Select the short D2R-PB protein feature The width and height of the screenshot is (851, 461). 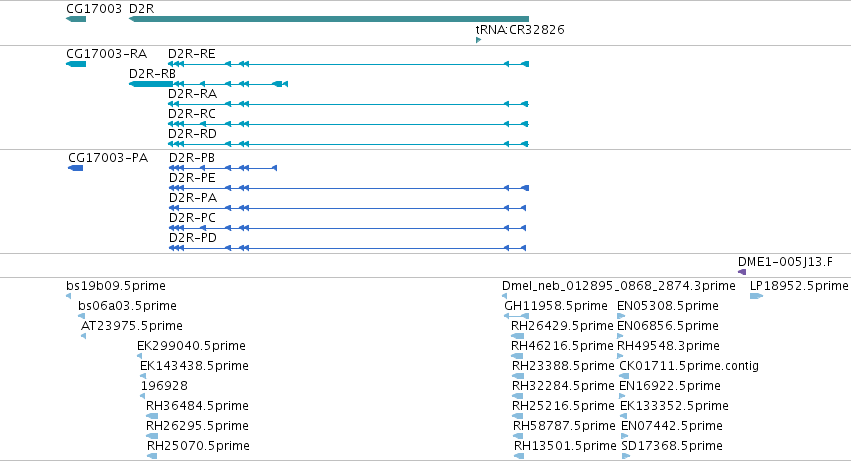223,168
